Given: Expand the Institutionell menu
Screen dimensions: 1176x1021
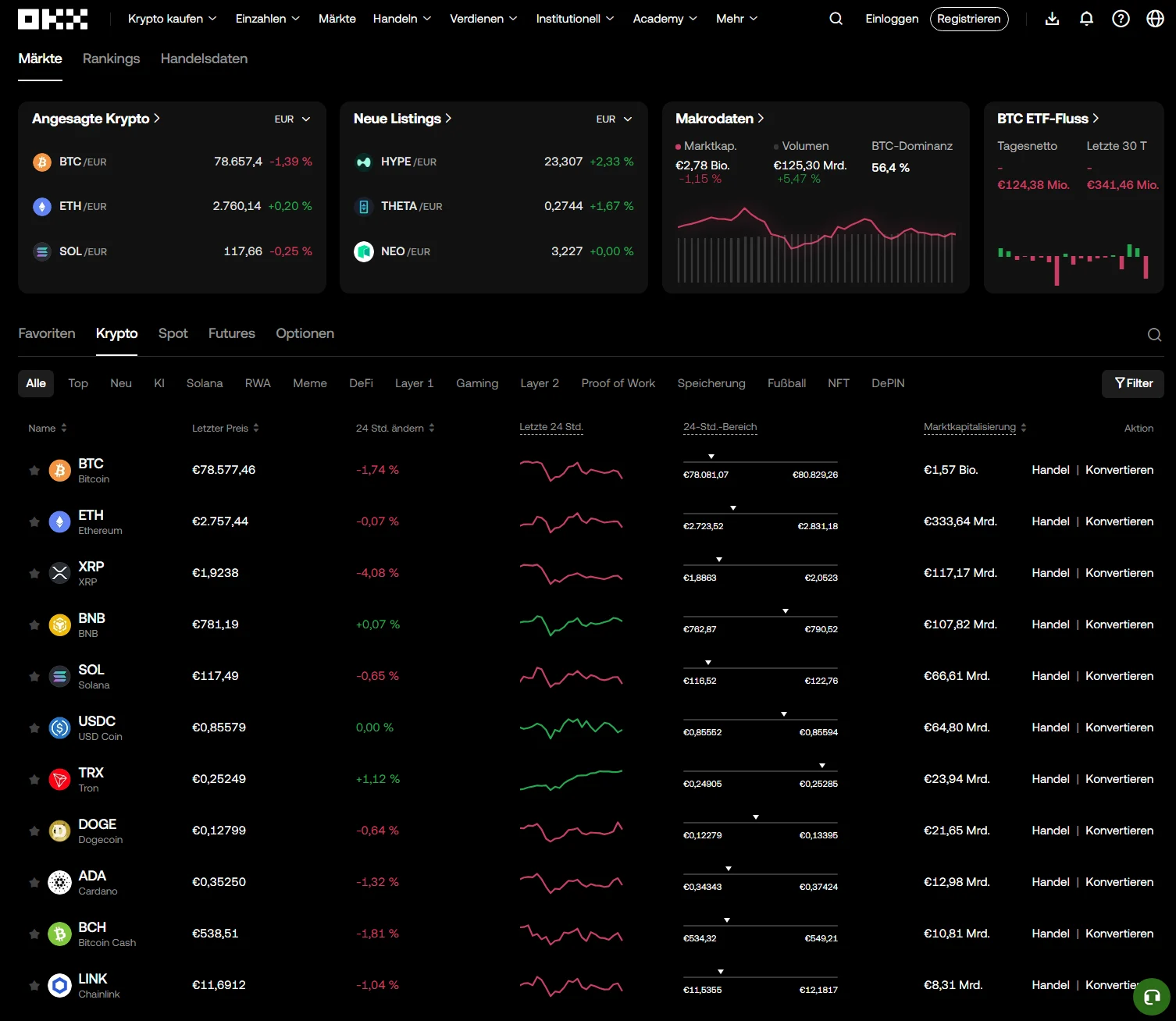Looking at the screenshot, I should point(575,19).
